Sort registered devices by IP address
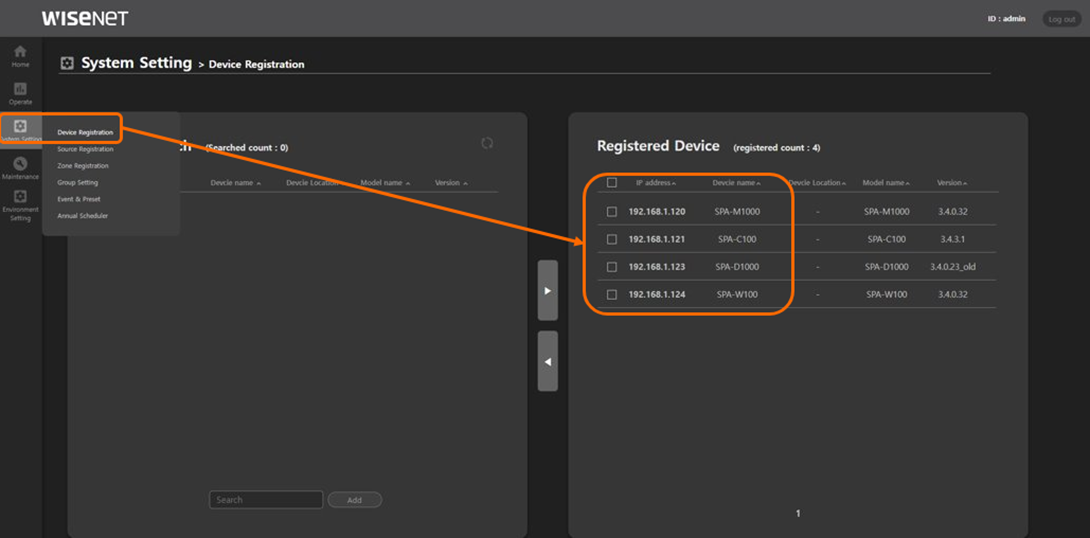This screenshot has height=538, width=1090. [656, 183]
